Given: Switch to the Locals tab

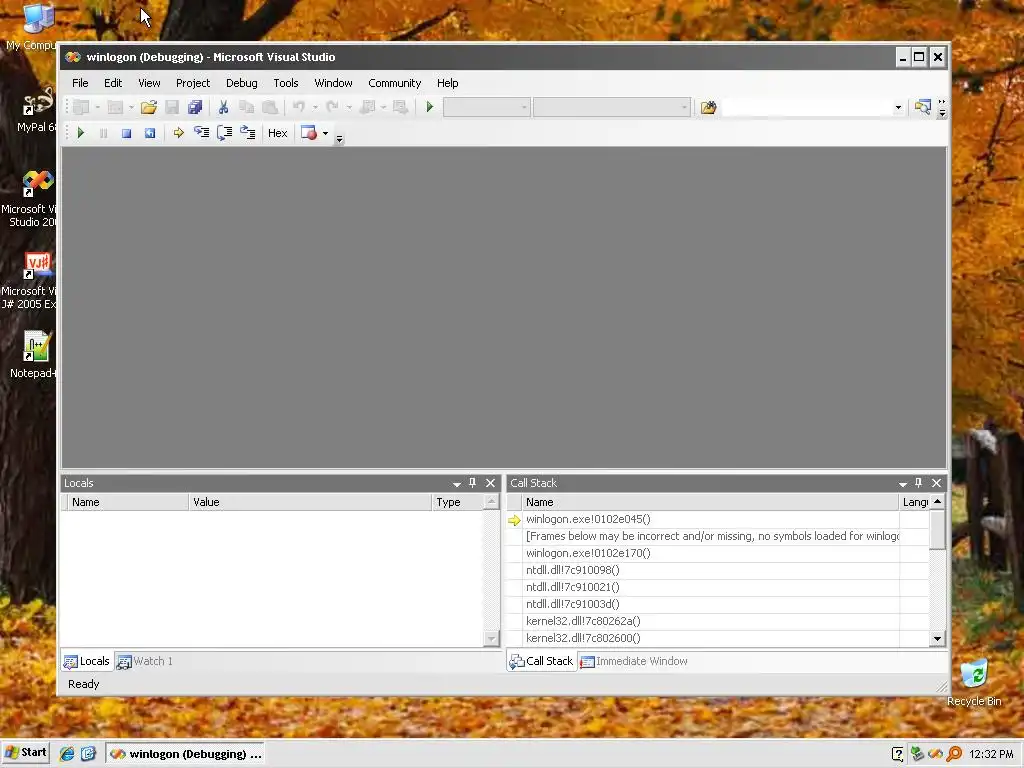Looking at the screenshot, I should (x=87, y=661).
